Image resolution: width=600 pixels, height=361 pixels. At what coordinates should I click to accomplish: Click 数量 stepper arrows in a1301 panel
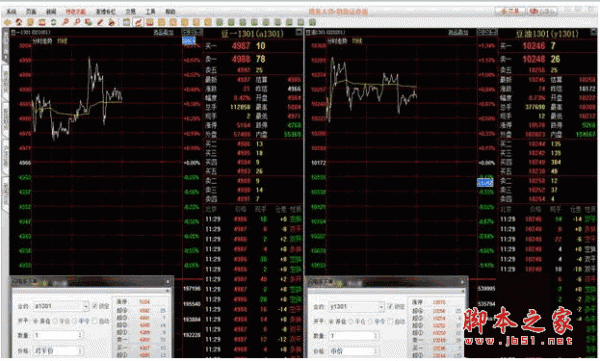[80, 335]
